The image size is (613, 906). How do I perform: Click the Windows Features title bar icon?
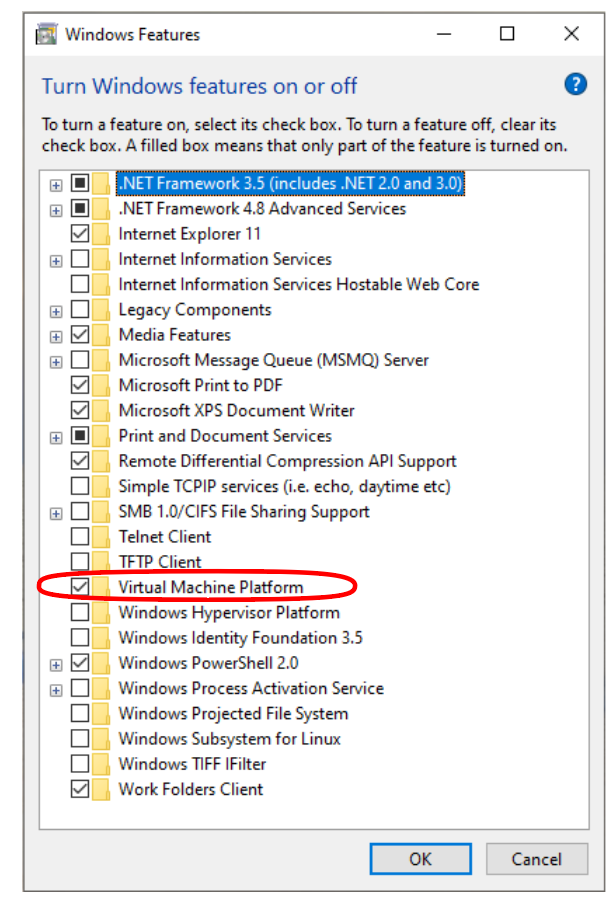(x=46, y=34)
